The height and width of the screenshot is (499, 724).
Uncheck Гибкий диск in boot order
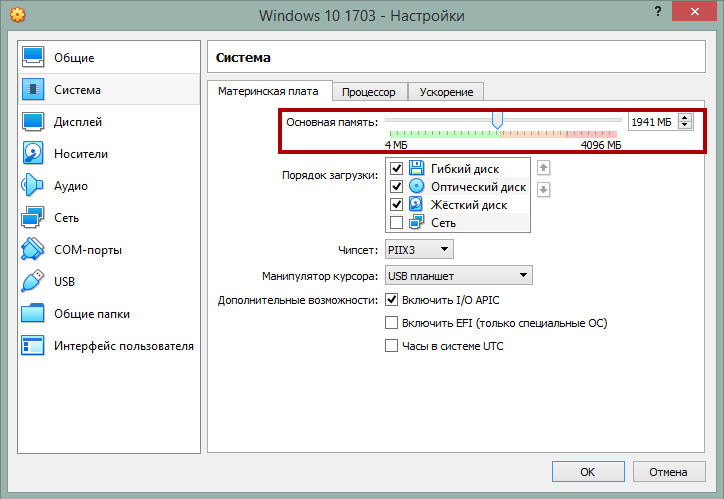396,168
